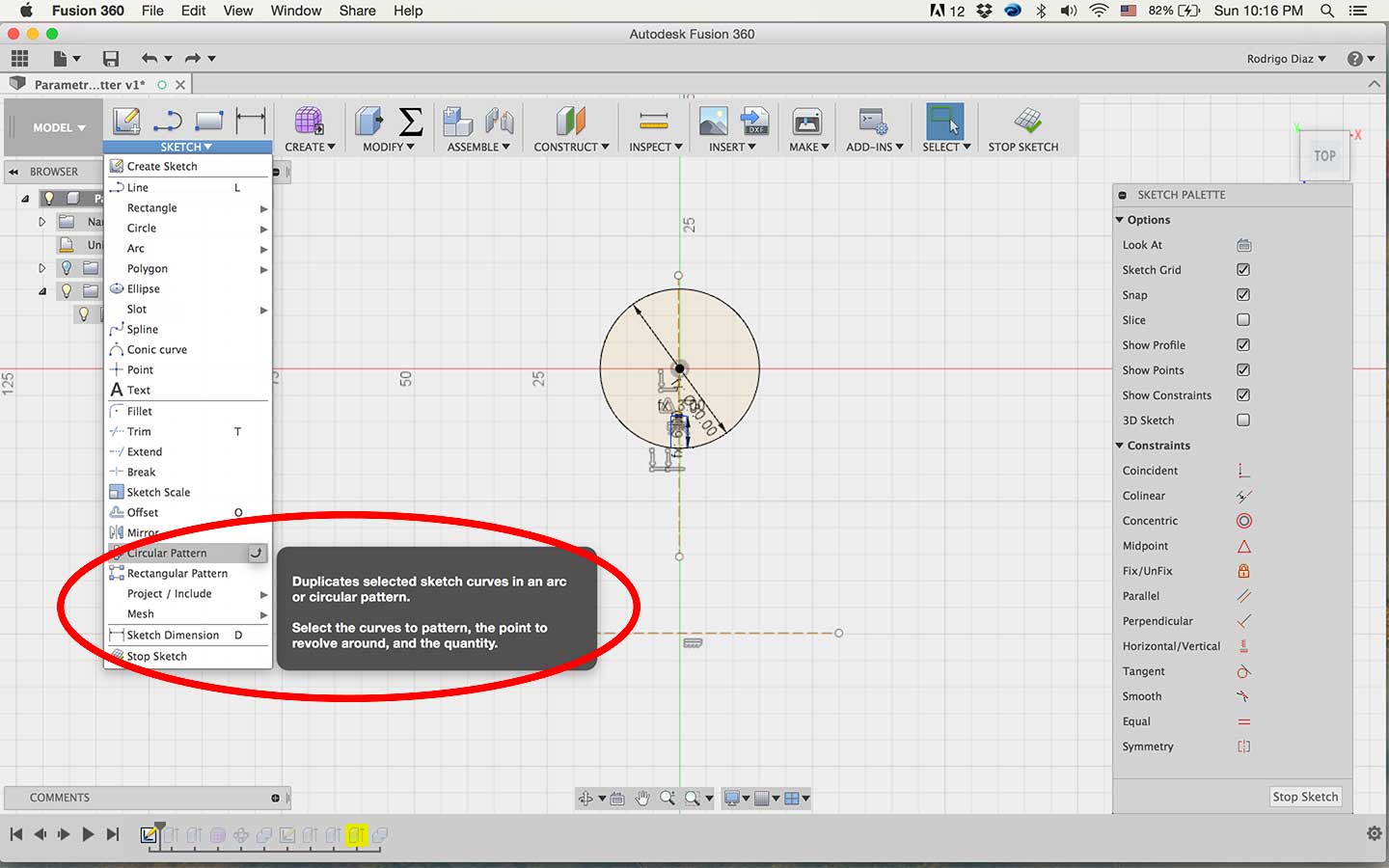The image size is (1389, 868).
Task: Open the CONSTRUCT dropdown menu
Action: [x=571, y=147]
